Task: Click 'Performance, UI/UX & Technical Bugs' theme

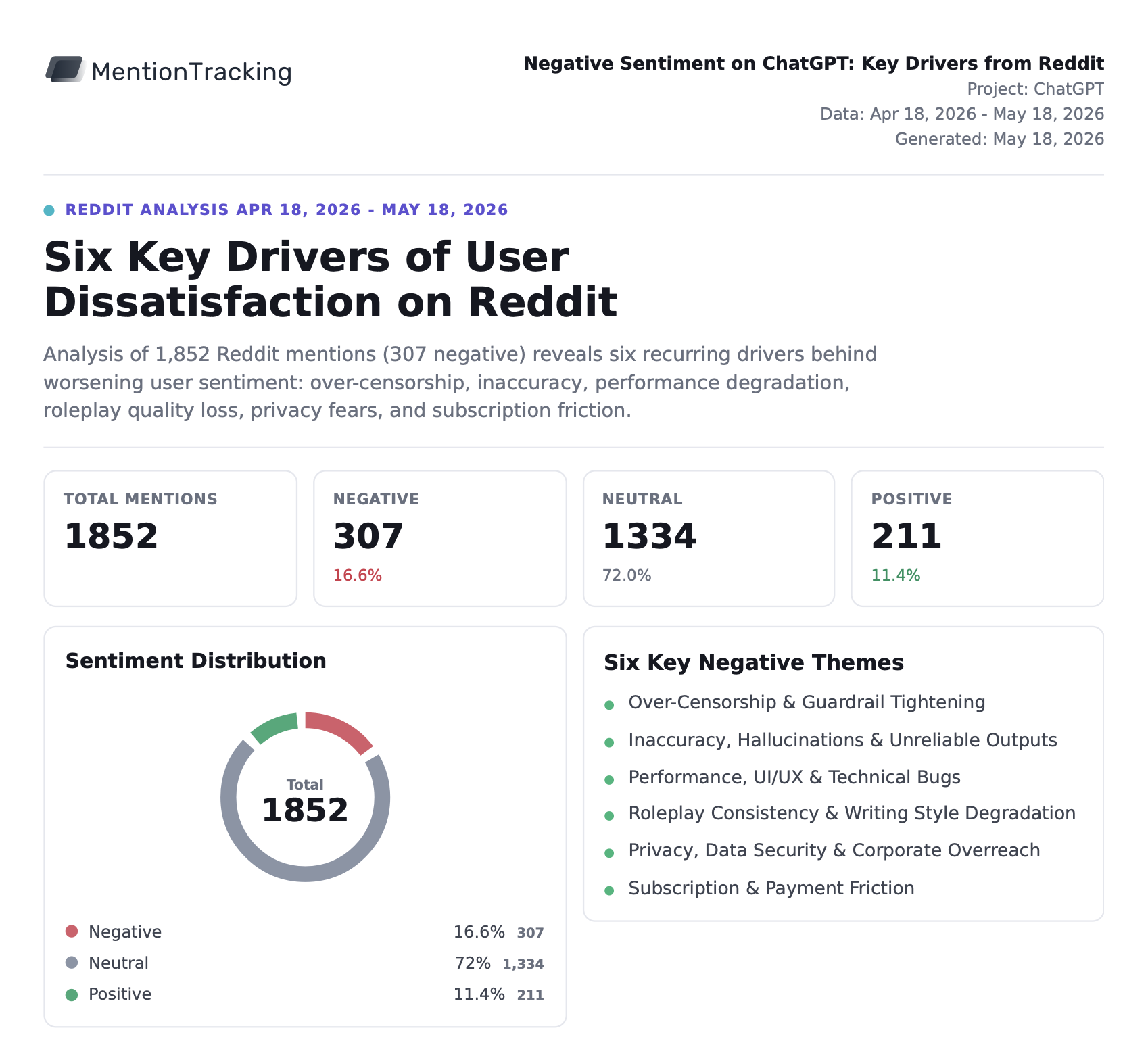Action: click(x=794, y=777)
